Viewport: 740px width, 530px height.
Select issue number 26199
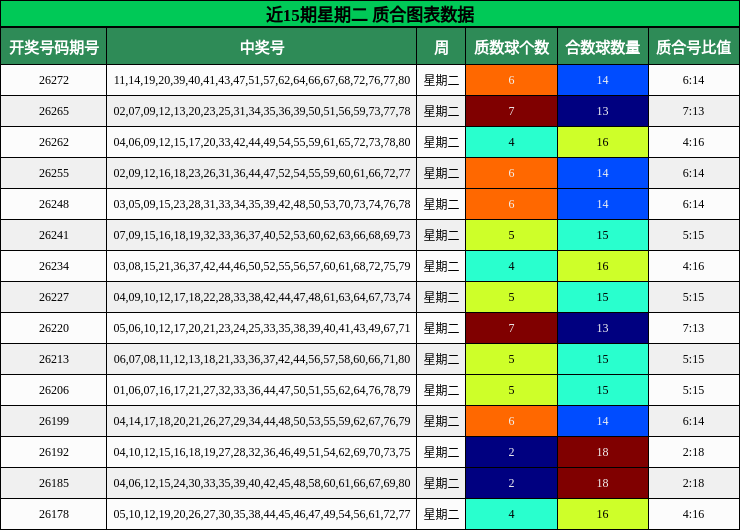[x=54, y=421]
